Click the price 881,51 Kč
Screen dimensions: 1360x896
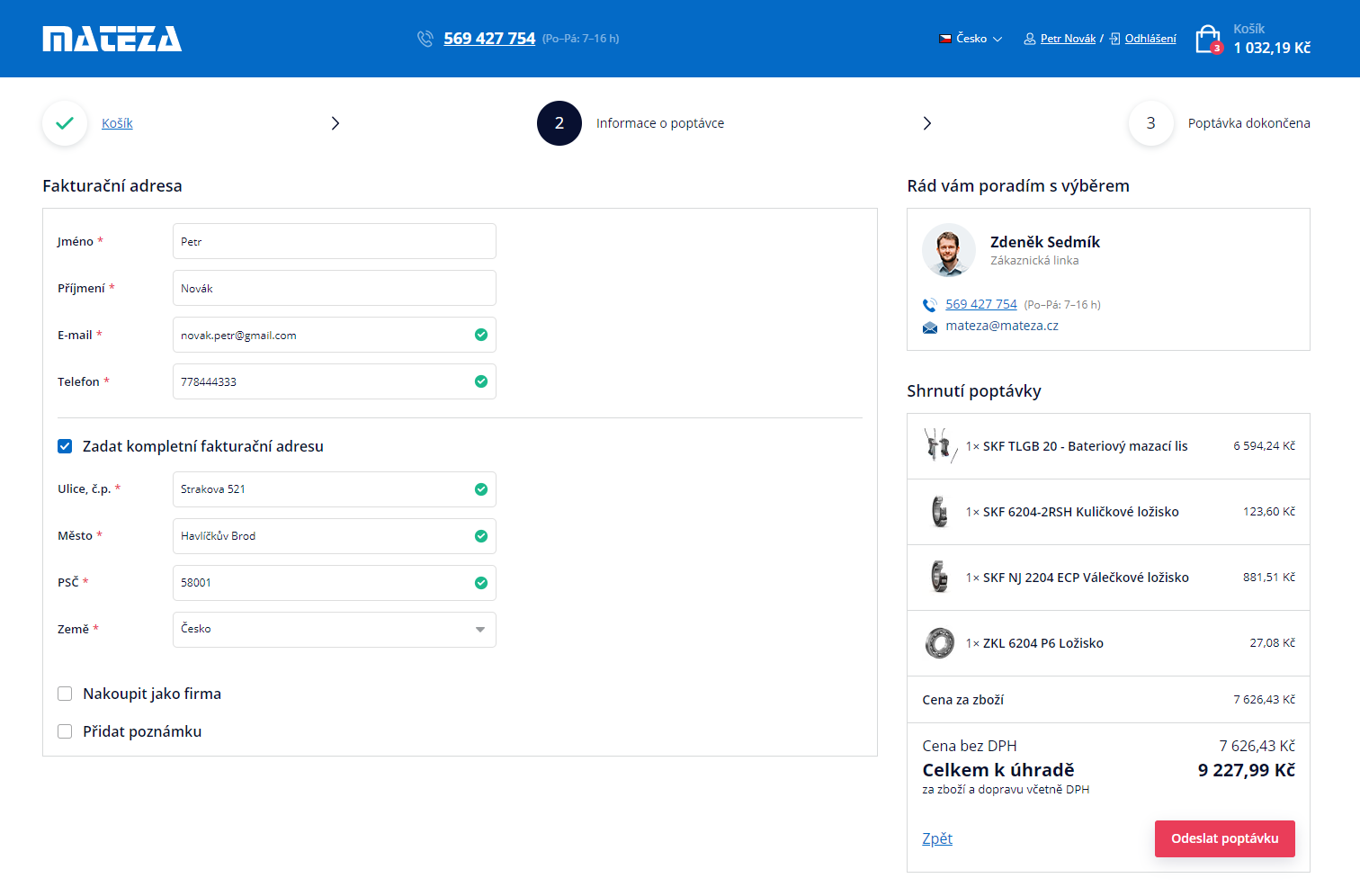tap(1269, 578)
